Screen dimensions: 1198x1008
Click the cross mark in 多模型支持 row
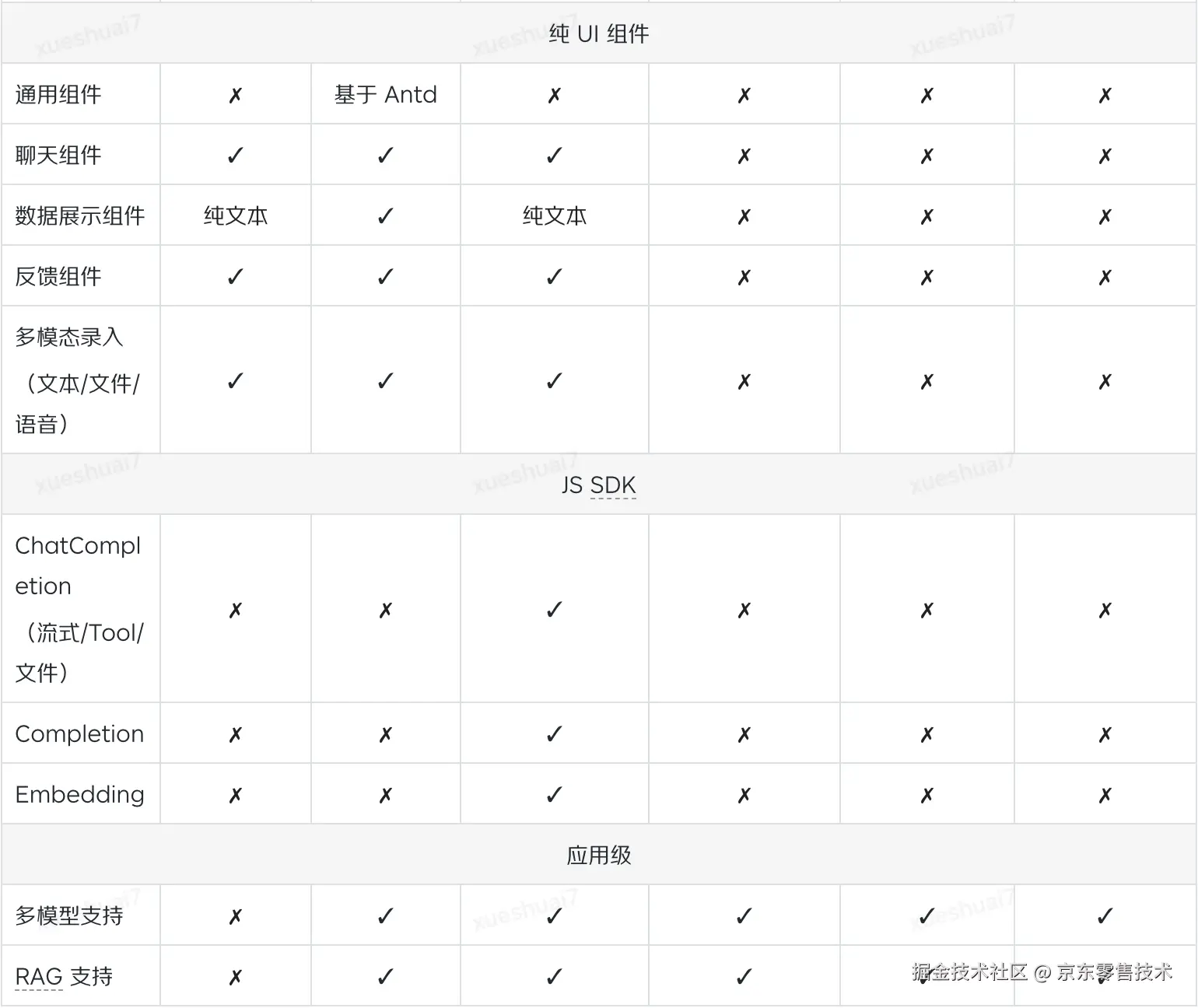click(x=236, y=916)
